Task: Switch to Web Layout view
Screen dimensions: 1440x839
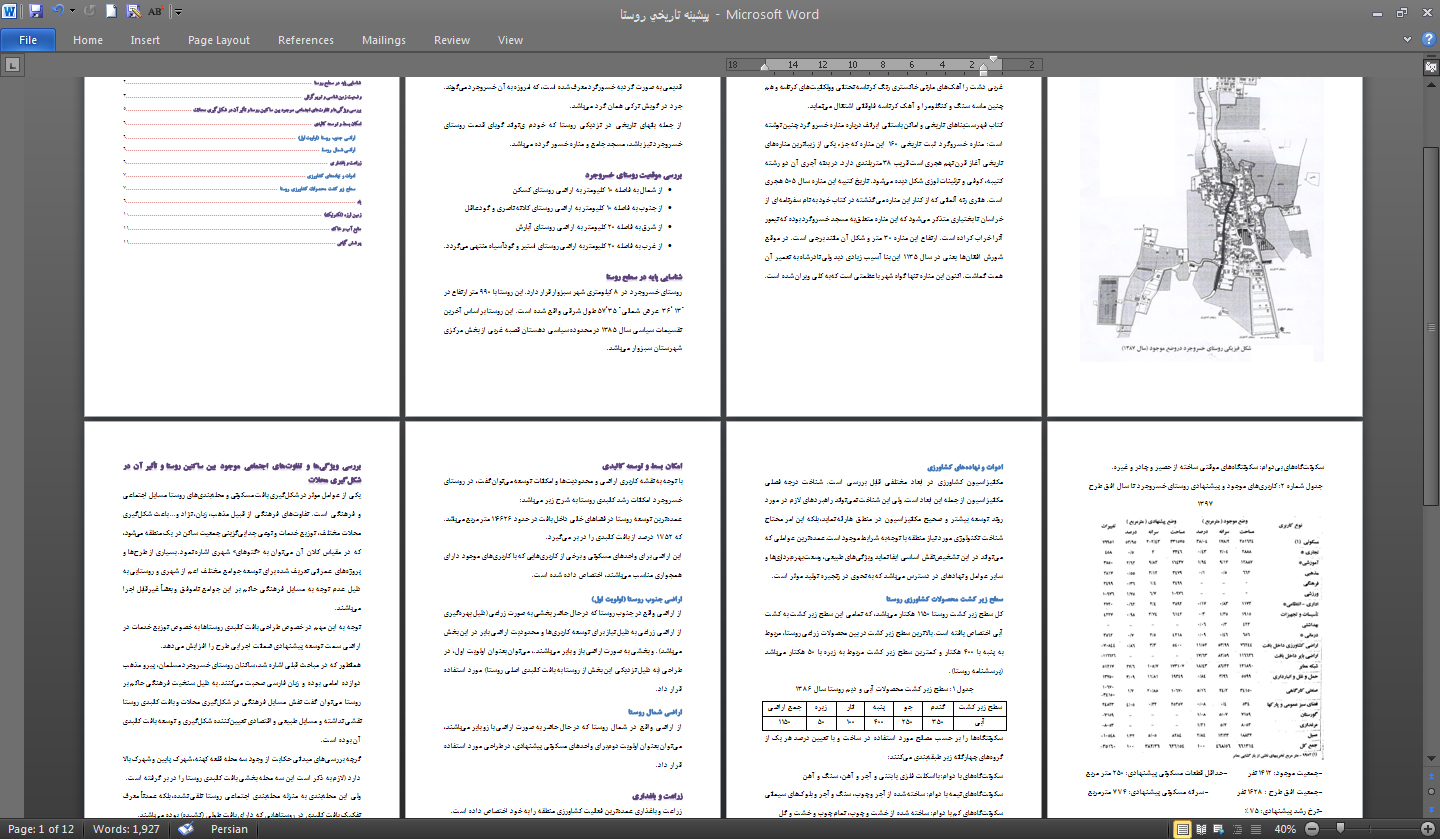Action: coord(1217,829)
